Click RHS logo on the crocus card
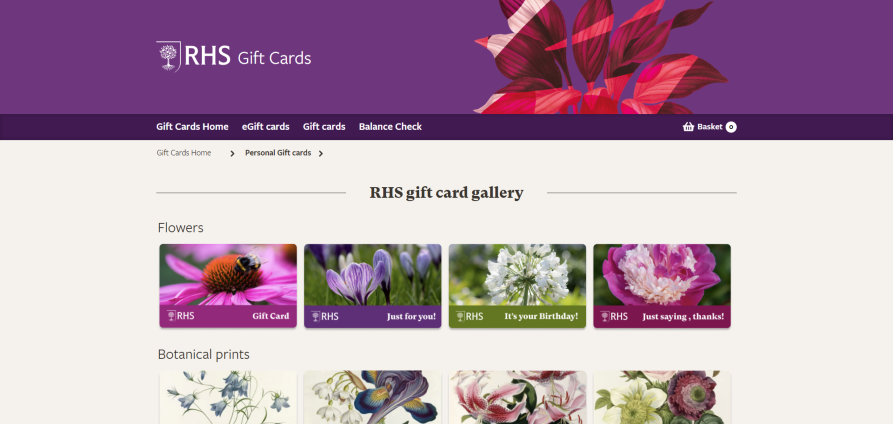 325,316
